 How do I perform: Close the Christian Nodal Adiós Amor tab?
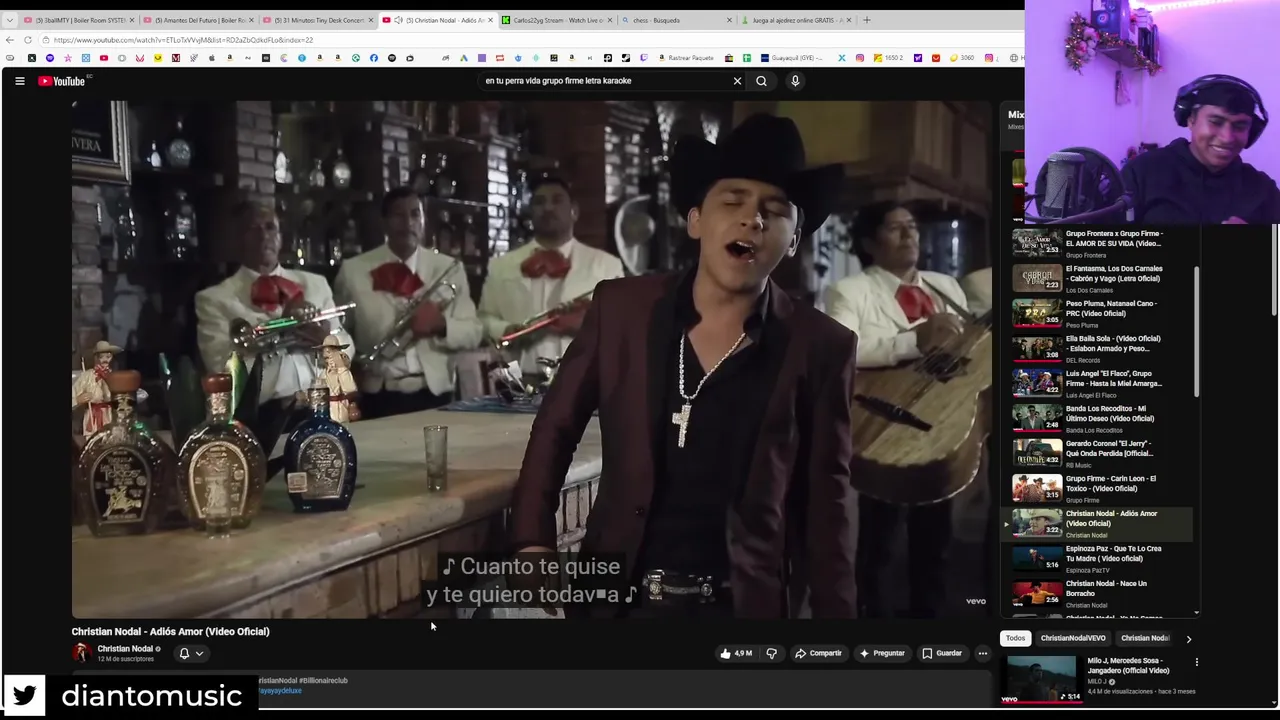490,20
